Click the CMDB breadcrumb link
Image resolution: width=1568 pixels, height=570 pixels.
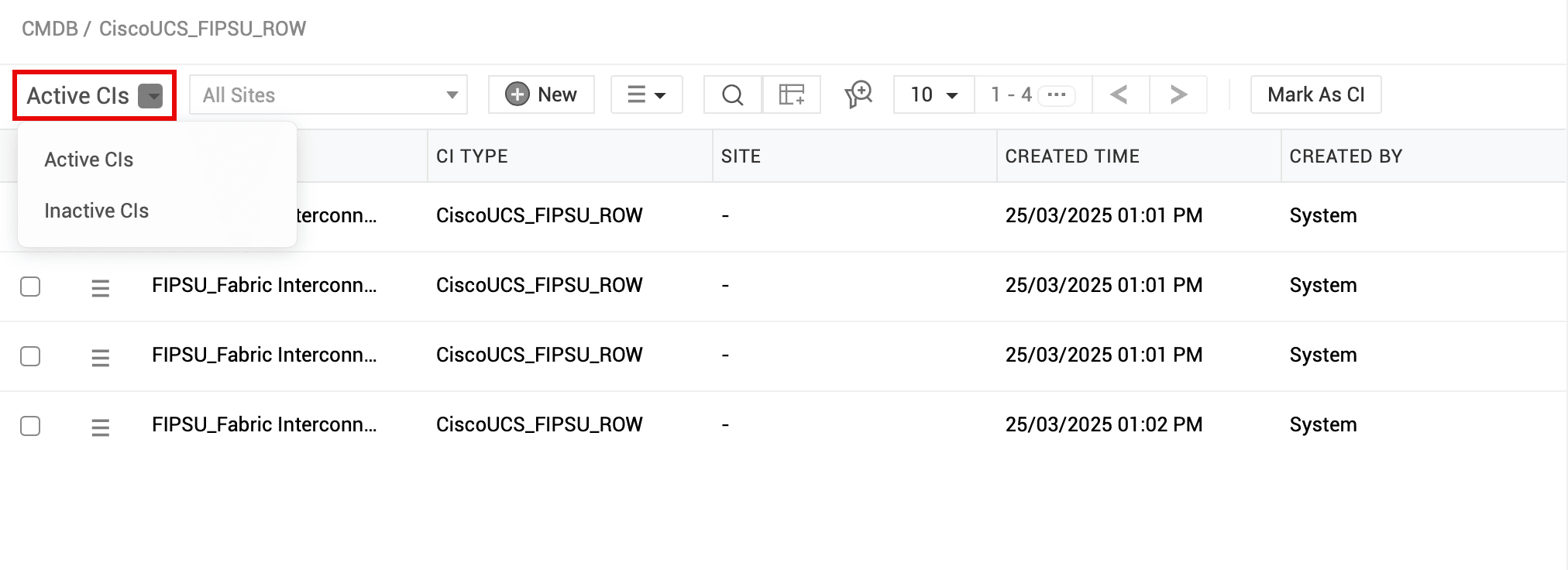click(50, 29)
